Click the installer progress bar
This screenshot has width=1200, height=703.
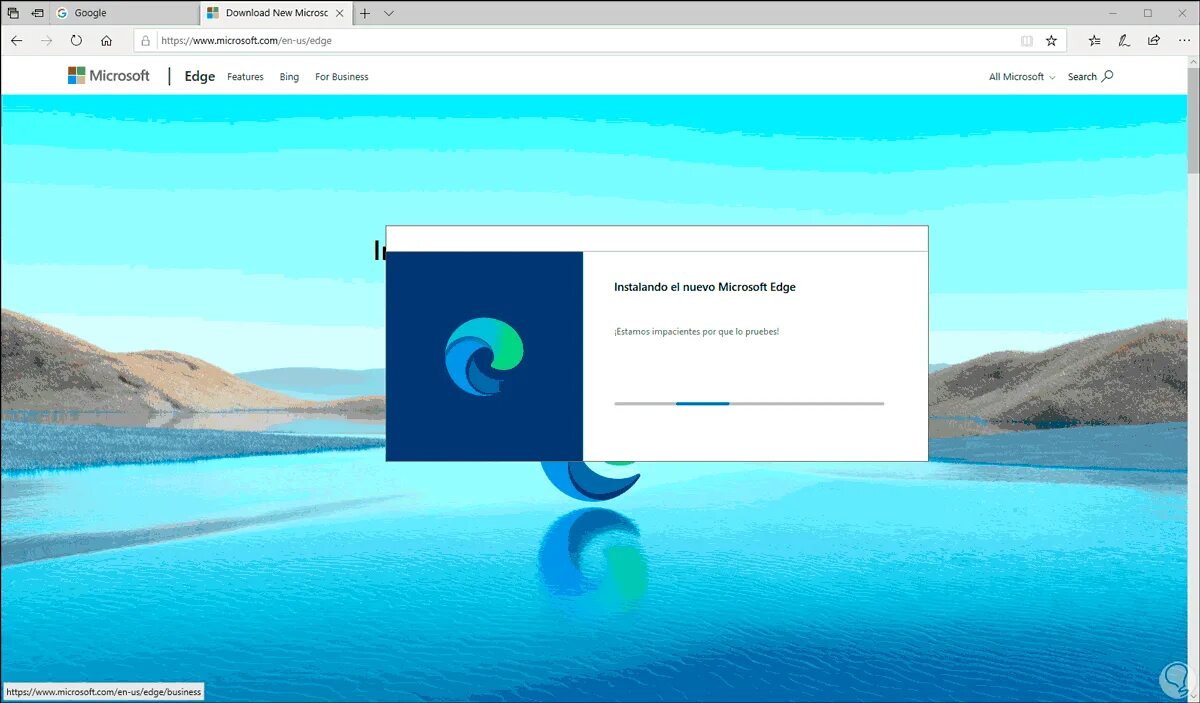[x=749, y=403]
